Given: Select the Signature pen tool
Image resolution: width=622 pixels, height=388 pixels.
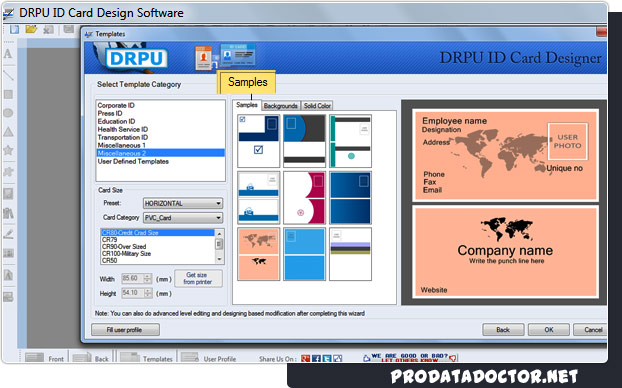Looking at the screenshot, I should [x=8, y=234].
